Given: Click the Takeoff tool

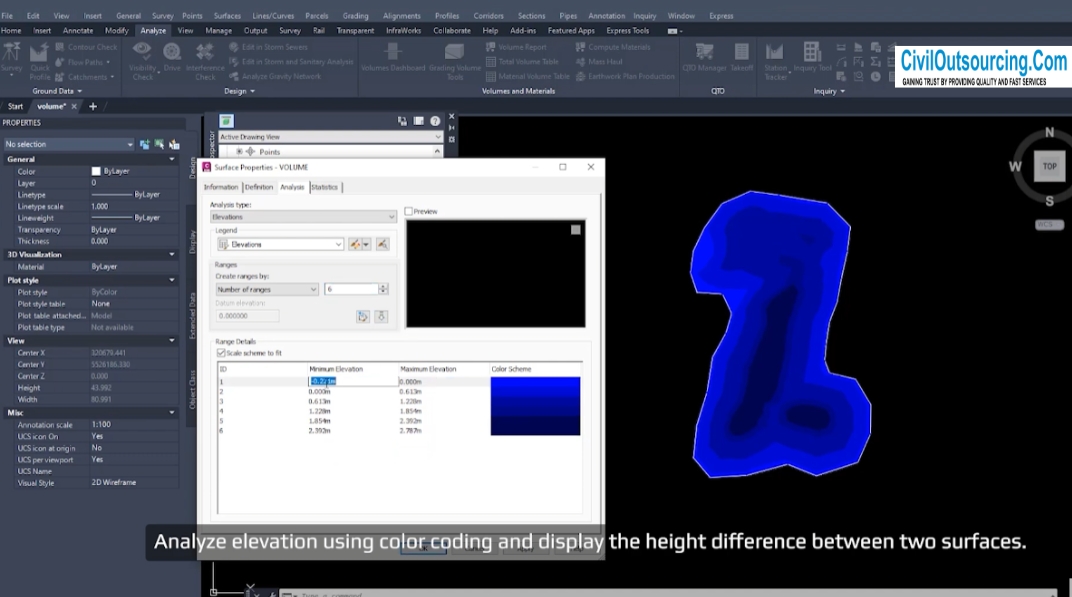Looking at the screenshot, I should pos(741,57).
